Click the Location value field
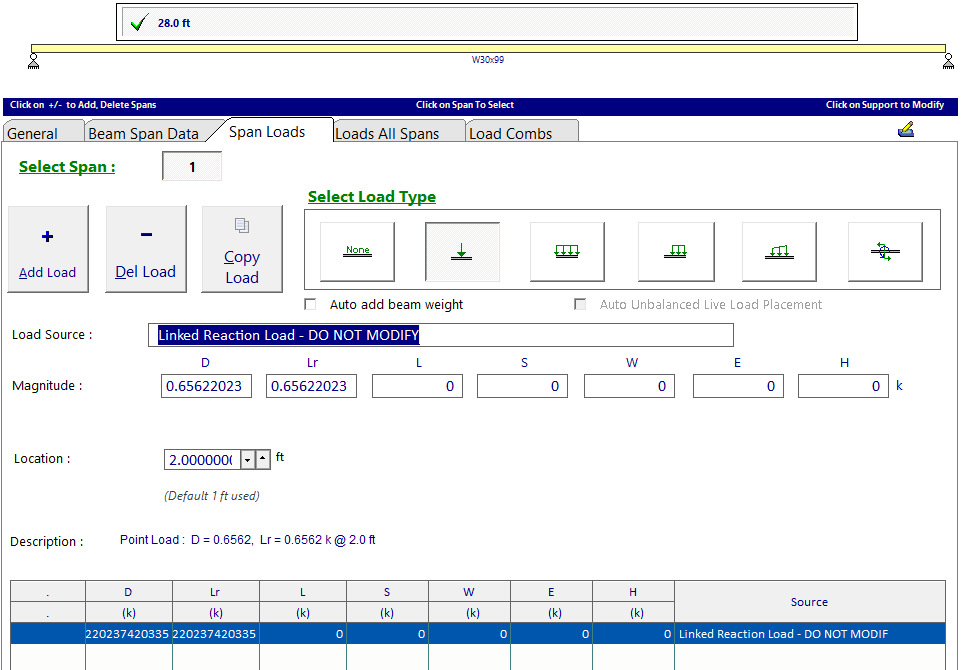This screenshot has height=670, width=963. click(x=203, y=459)
